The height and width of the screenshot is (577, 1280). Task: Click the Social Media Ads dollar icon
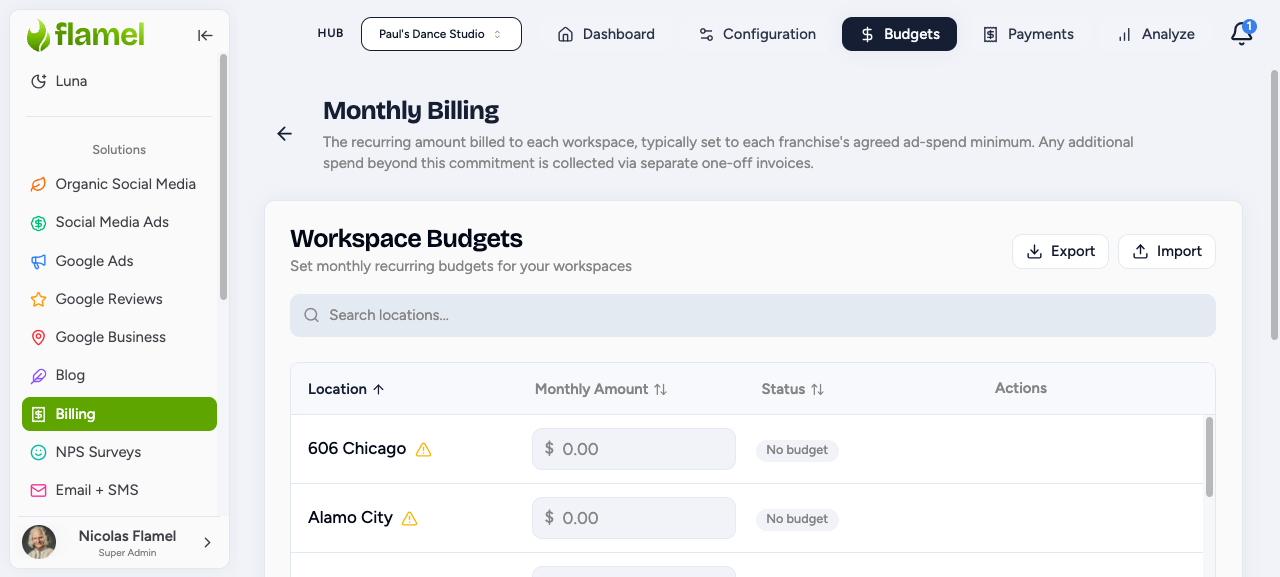click(x=39, y=223)
